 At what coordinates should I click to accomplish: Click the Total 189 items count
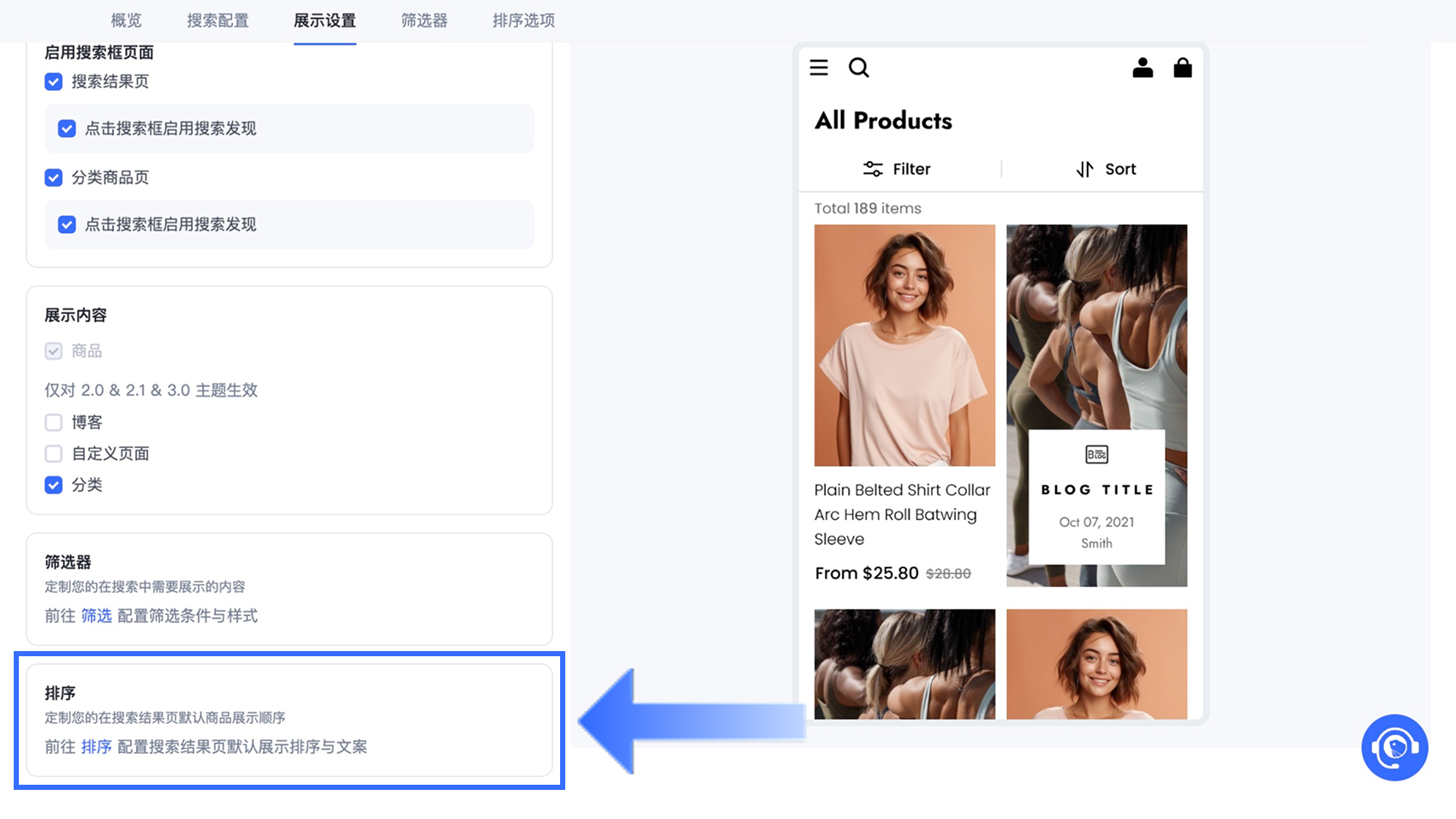point(868,208)
